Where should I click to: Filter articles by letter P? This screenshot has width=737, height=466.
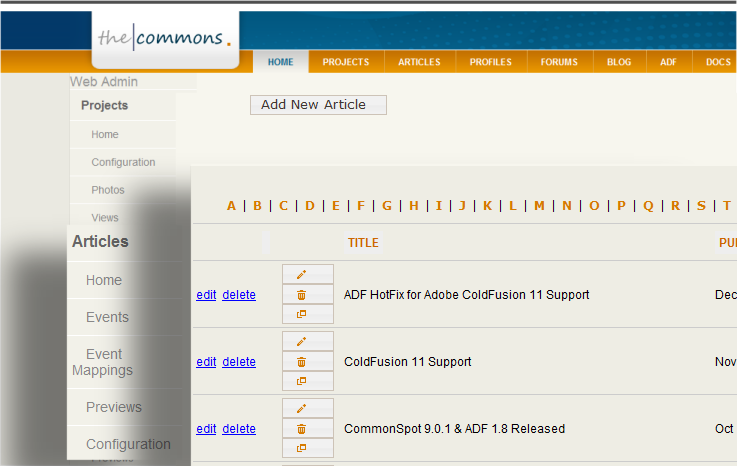(621, 205)
